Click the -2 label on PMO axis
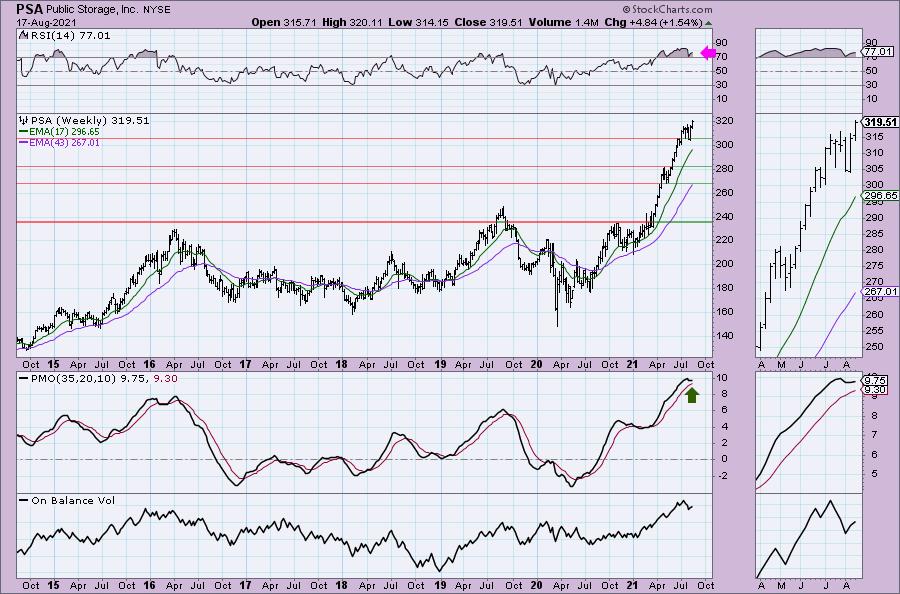The image size is (900, 594). pyautogui.click(x=721, y=476)
